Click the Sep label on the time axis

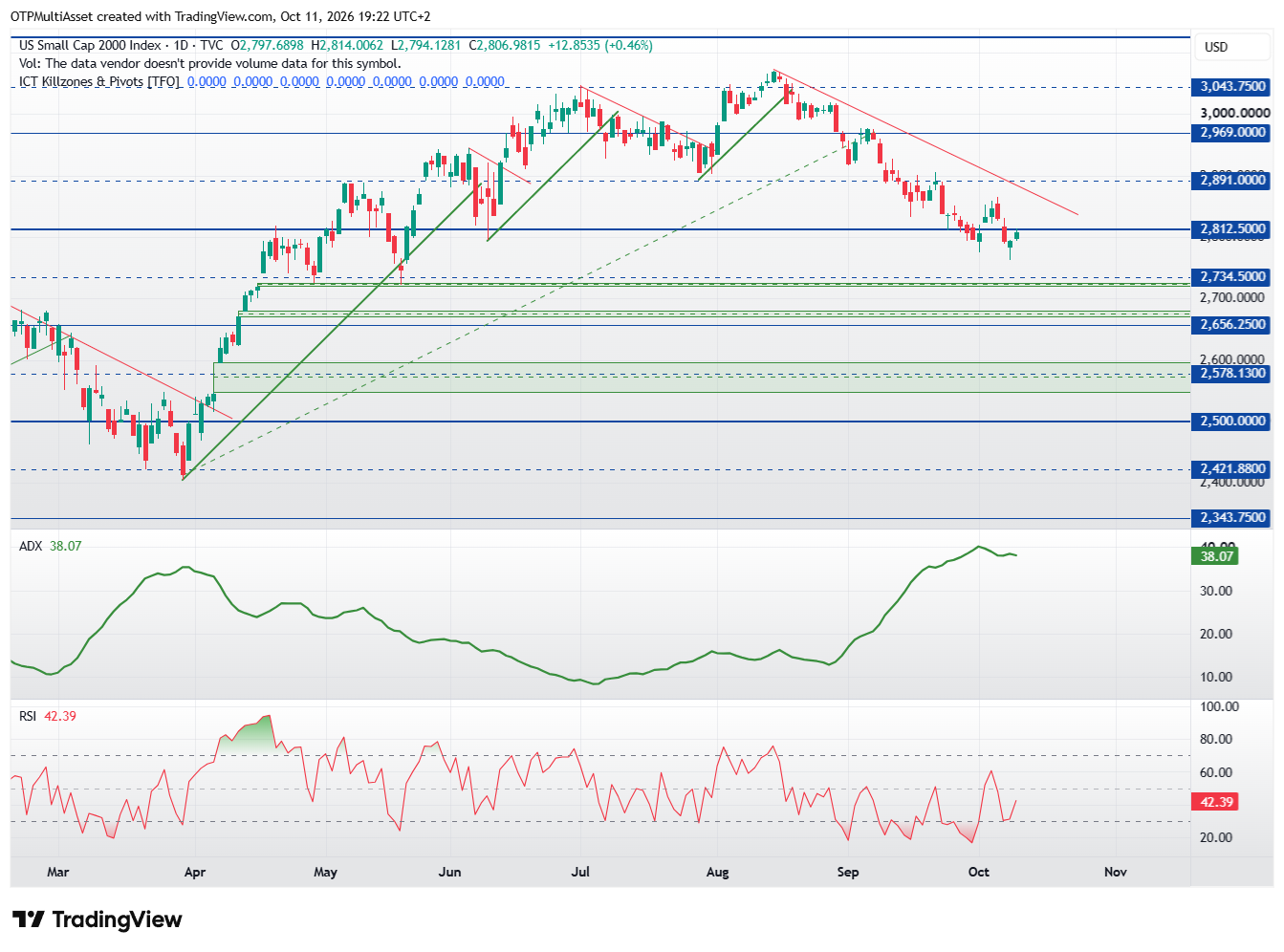coord(848,872)
